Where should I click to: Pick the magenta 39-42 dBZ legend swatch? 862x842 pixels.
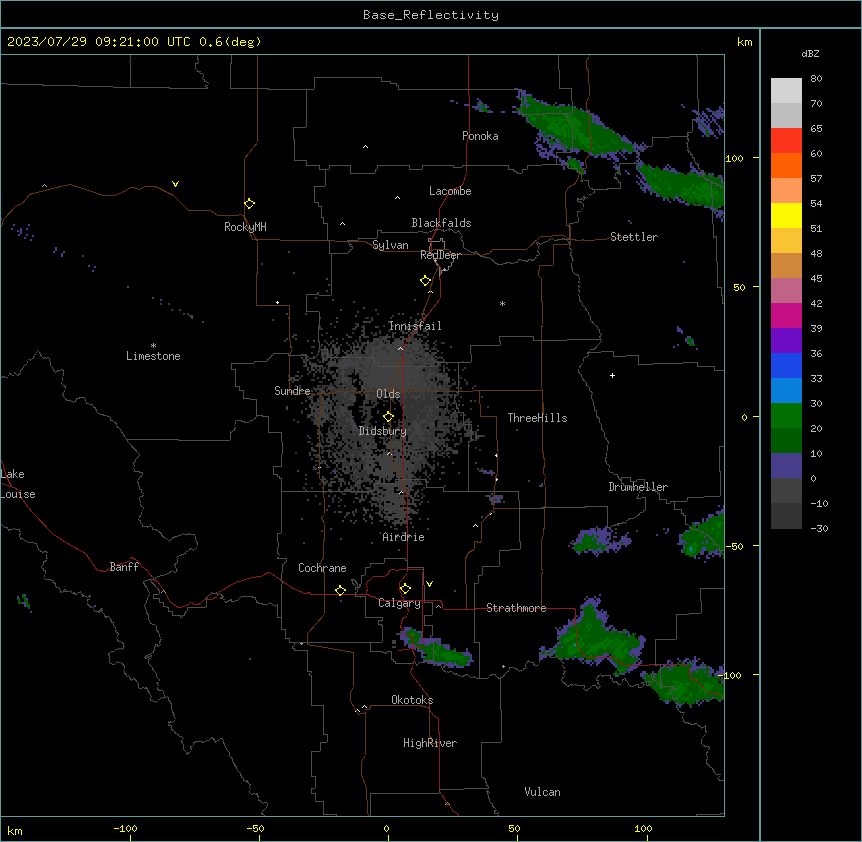click(x=786, y=315)
